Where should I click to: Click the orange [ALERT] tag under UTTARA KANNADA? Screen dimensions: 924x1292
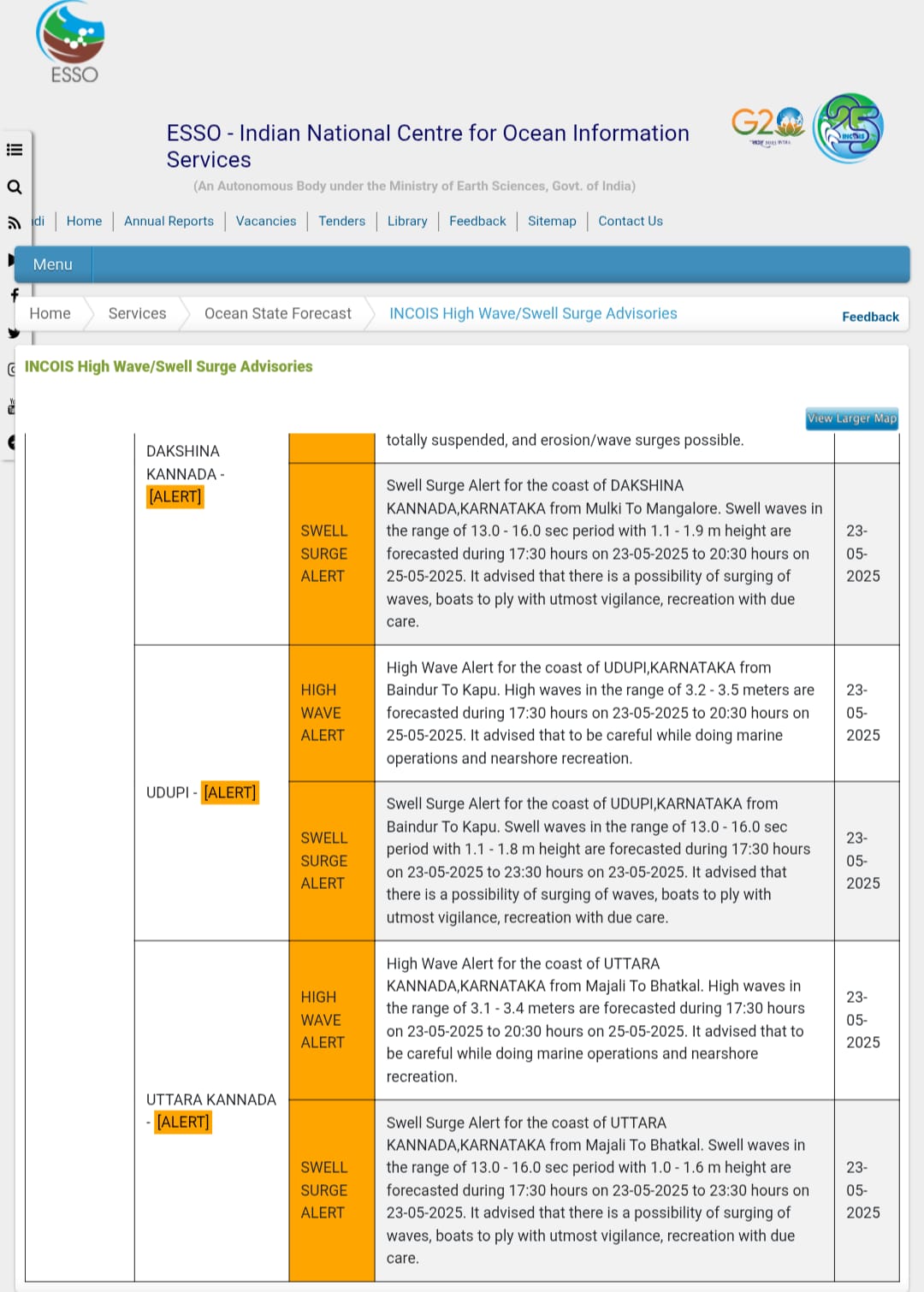tap(183, 1122)
